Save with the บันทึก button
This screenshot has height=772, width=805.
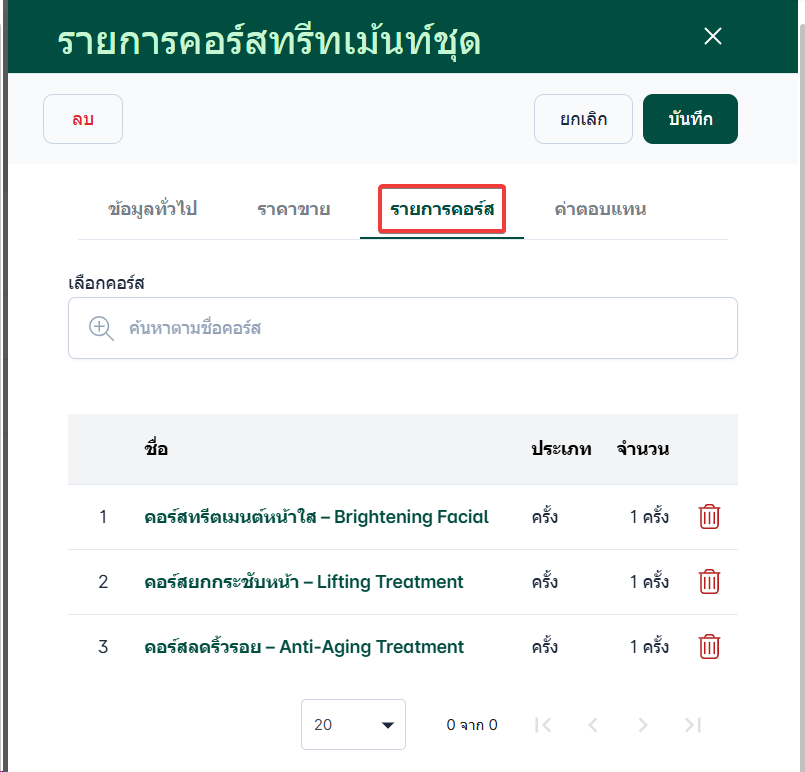click(x=690, y=119)
